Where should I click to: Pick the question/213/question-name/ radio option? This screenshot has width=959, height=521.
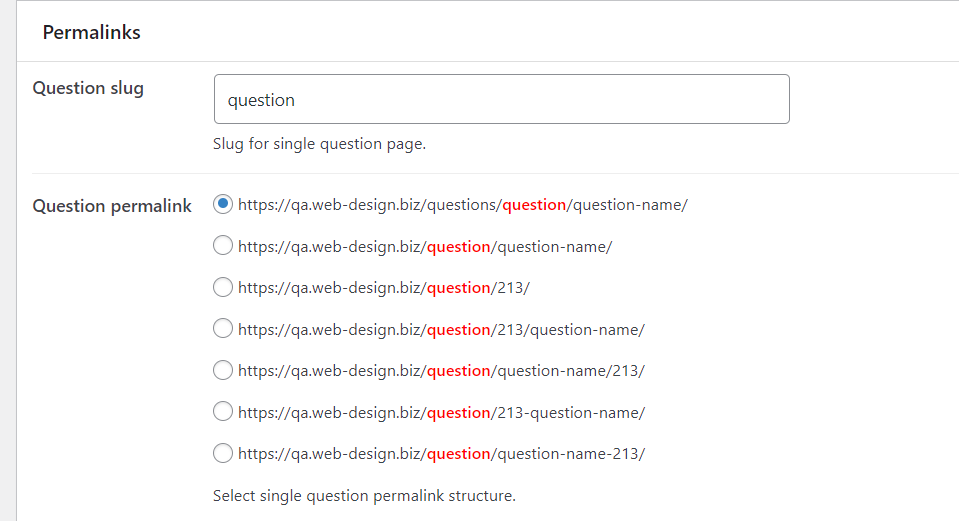223,329
